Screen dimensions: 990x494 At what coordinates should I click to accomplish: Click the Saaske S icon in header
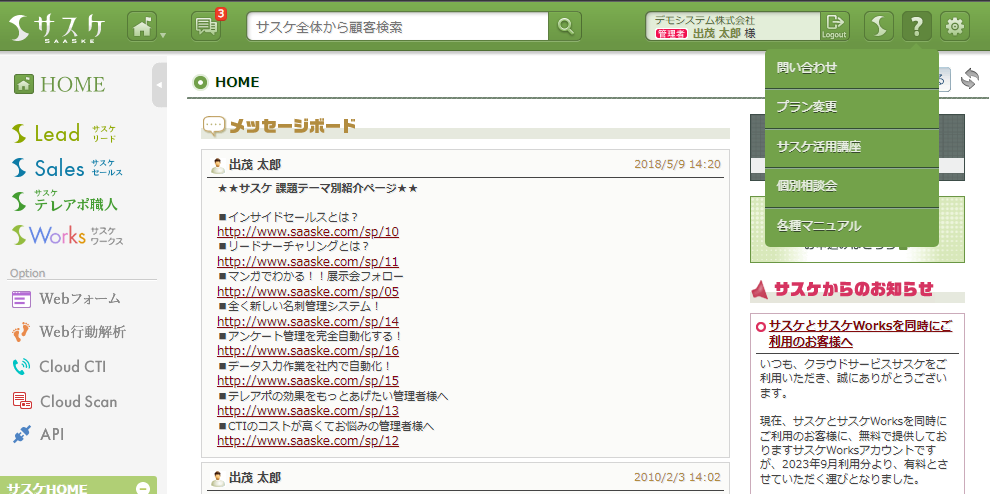pos(878,27)
